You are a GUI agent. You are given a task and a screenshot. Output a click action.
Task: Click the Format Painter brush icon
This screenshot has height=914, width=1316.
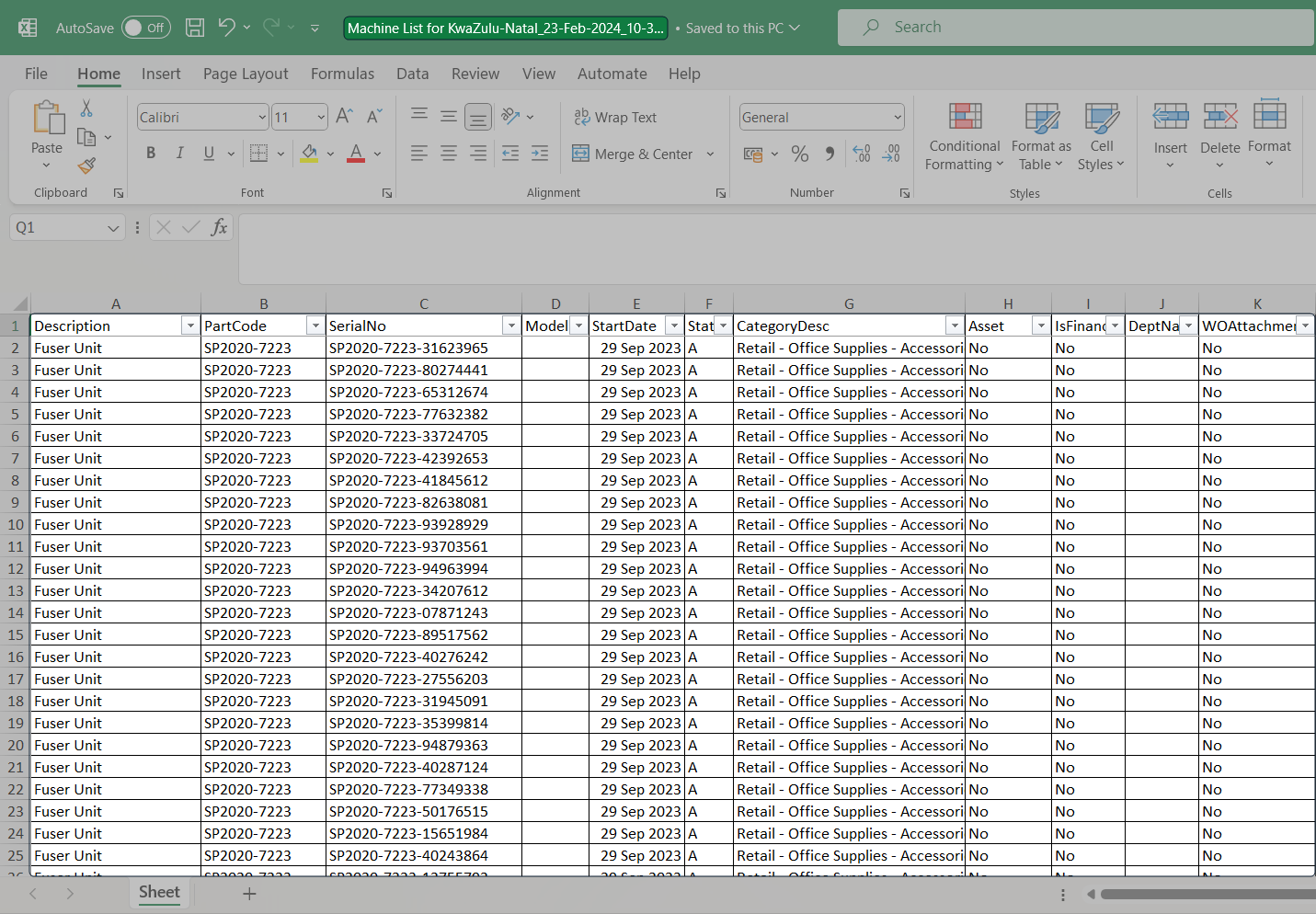(x=86, y=166)
